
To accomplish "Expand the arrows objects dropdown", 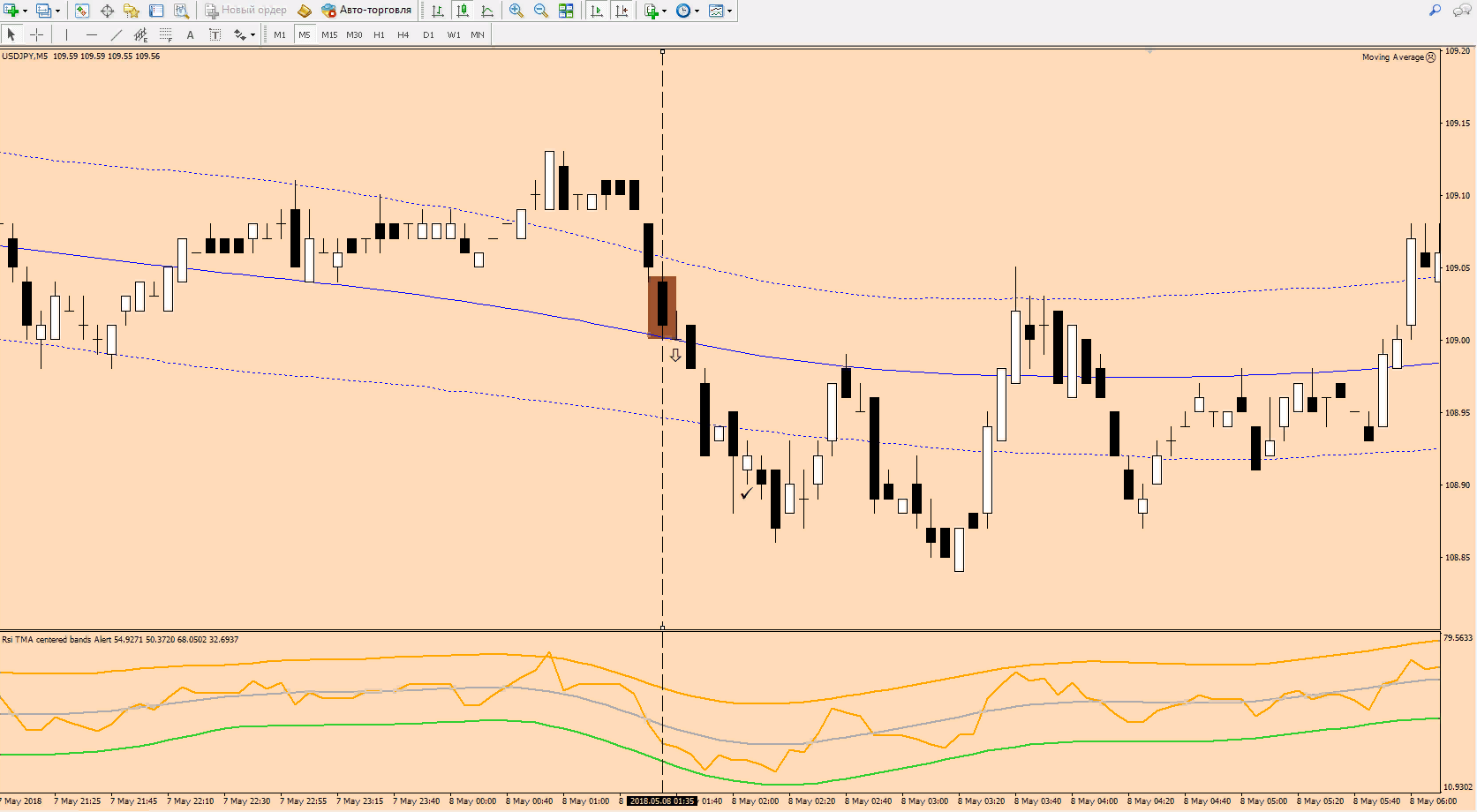I will [x=252, y=35].
